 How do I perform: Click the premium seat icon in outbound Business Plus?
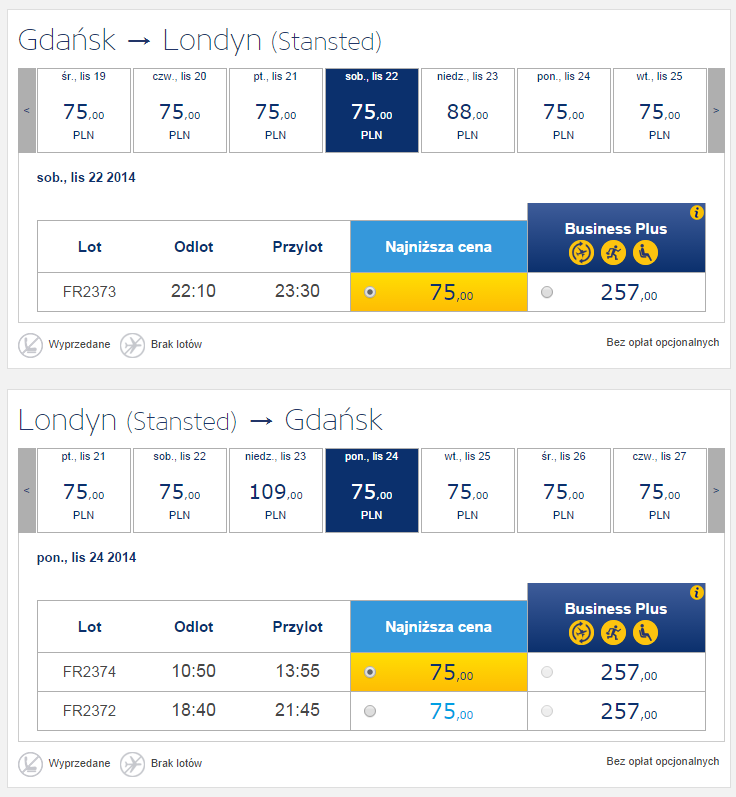pos(645,253)
